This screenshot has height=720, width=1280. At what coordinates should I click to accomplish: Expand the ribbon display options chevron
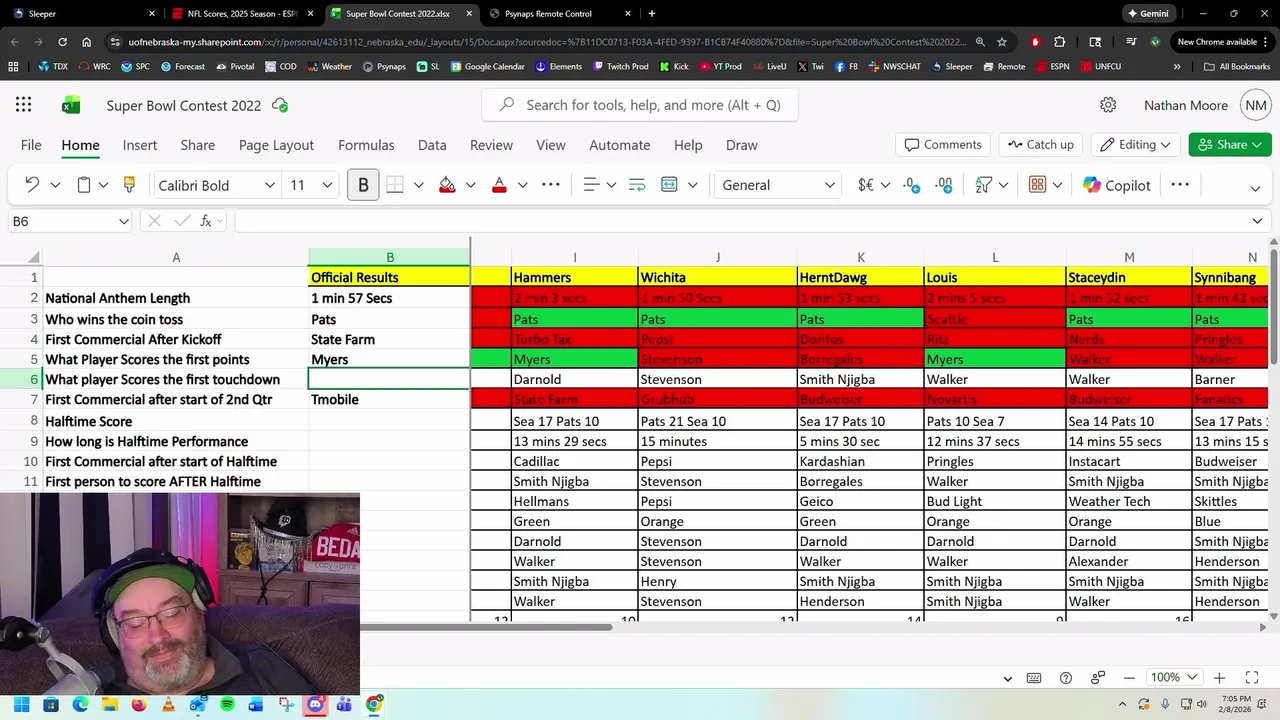(x=1255, y=188)
